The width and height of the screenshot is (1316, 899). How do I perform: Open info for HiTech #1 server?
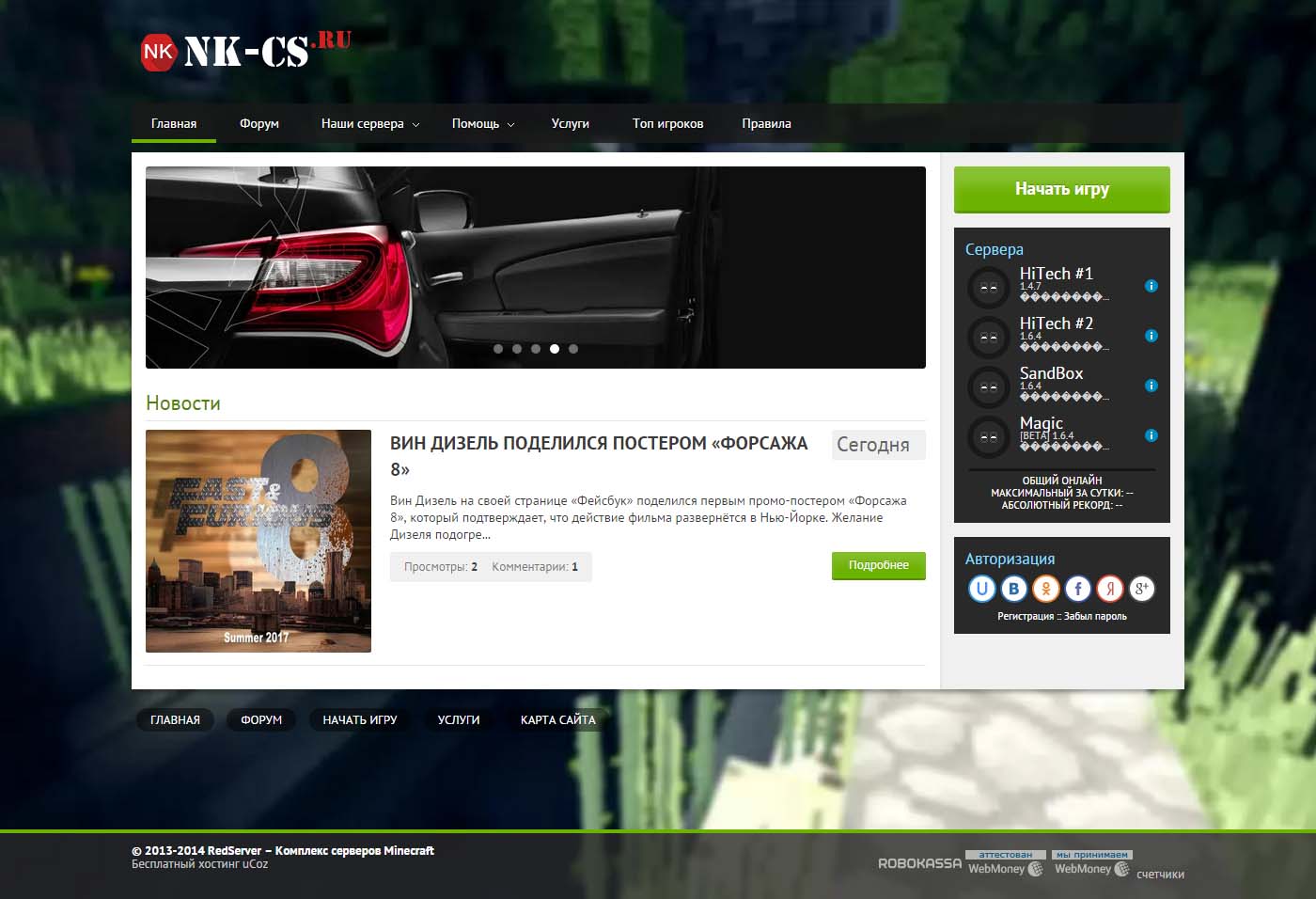click(1151, 286)
